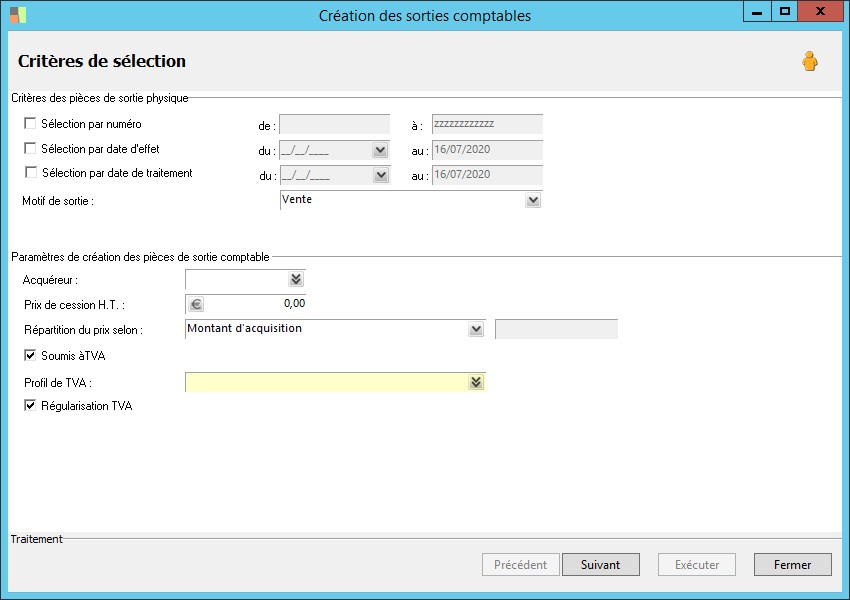Click the Prix de cession H.T. field
Screen dimensions: 850x600
pos(256,304)
